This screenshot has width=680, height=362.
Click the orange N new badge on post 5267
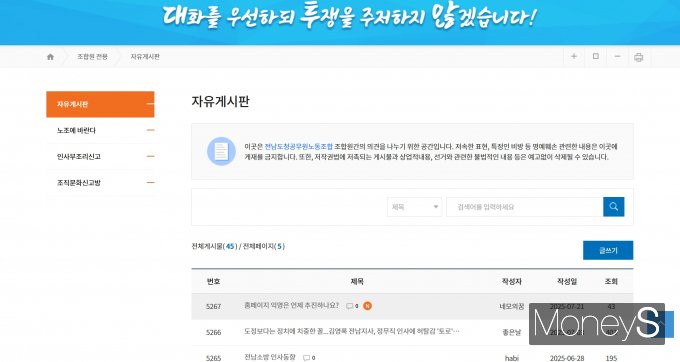coord(367,306)
